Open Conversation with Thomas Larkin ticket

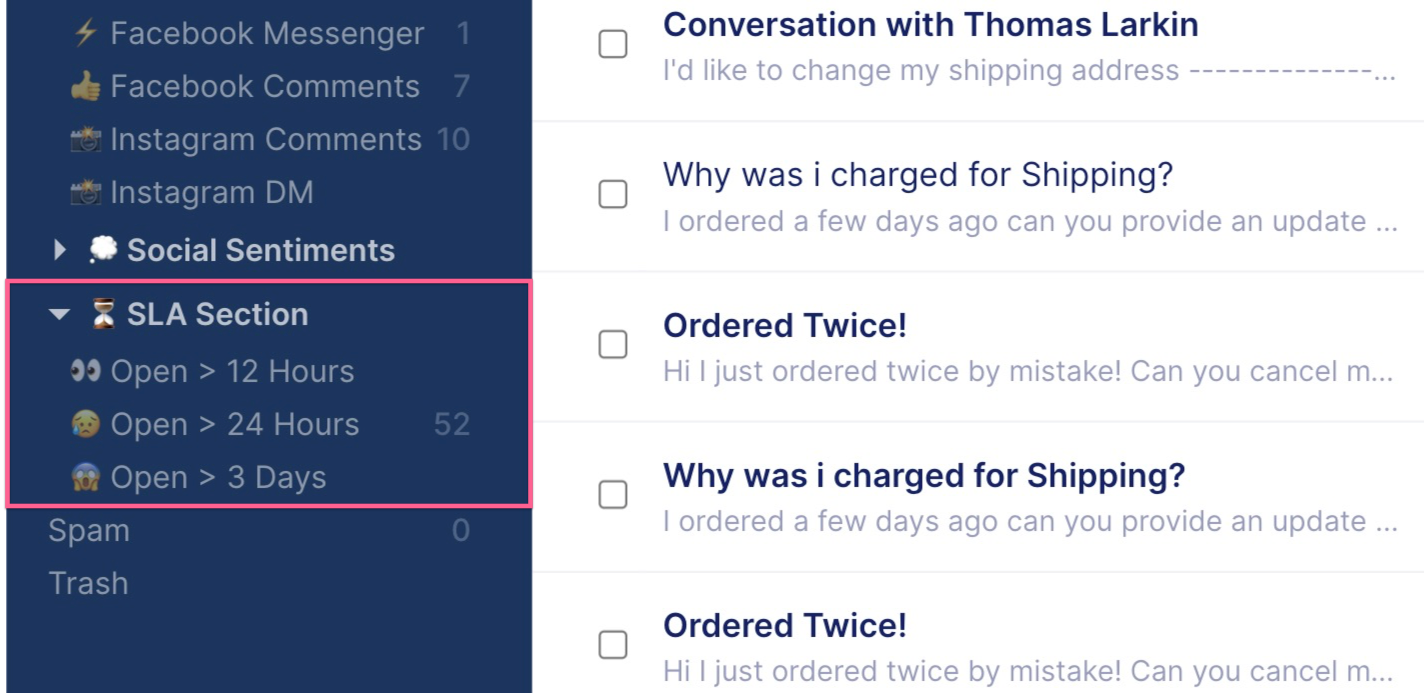tap(930, 24)
